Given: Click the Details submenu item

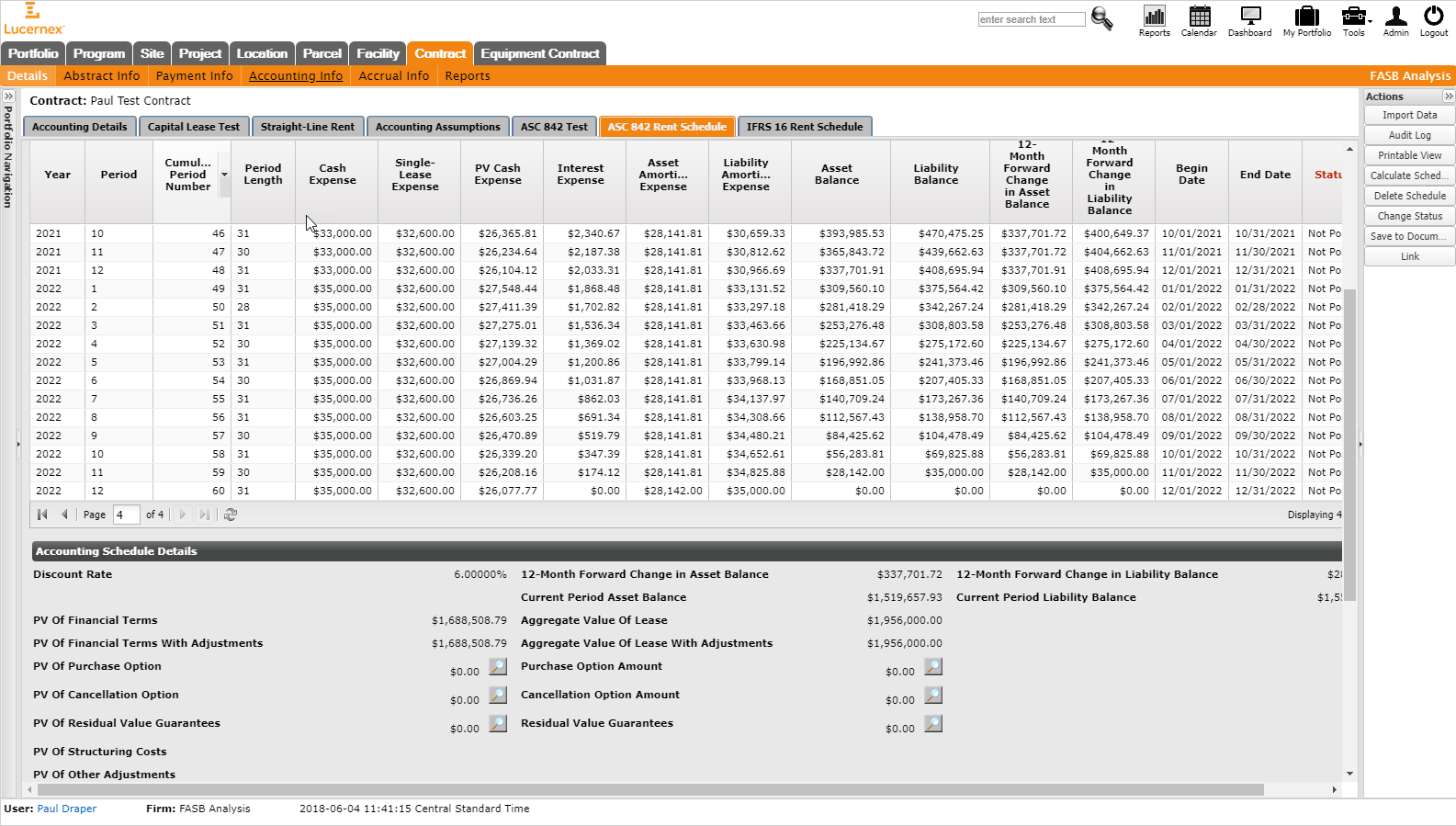Looking at the screenshot, I should point(28,76).
